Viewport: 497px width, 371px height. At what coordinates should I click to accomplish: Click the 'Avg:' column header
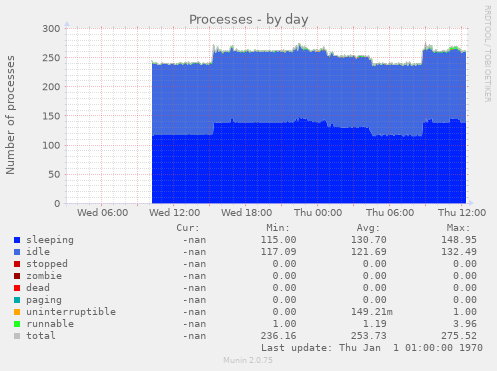coord(368,228)
